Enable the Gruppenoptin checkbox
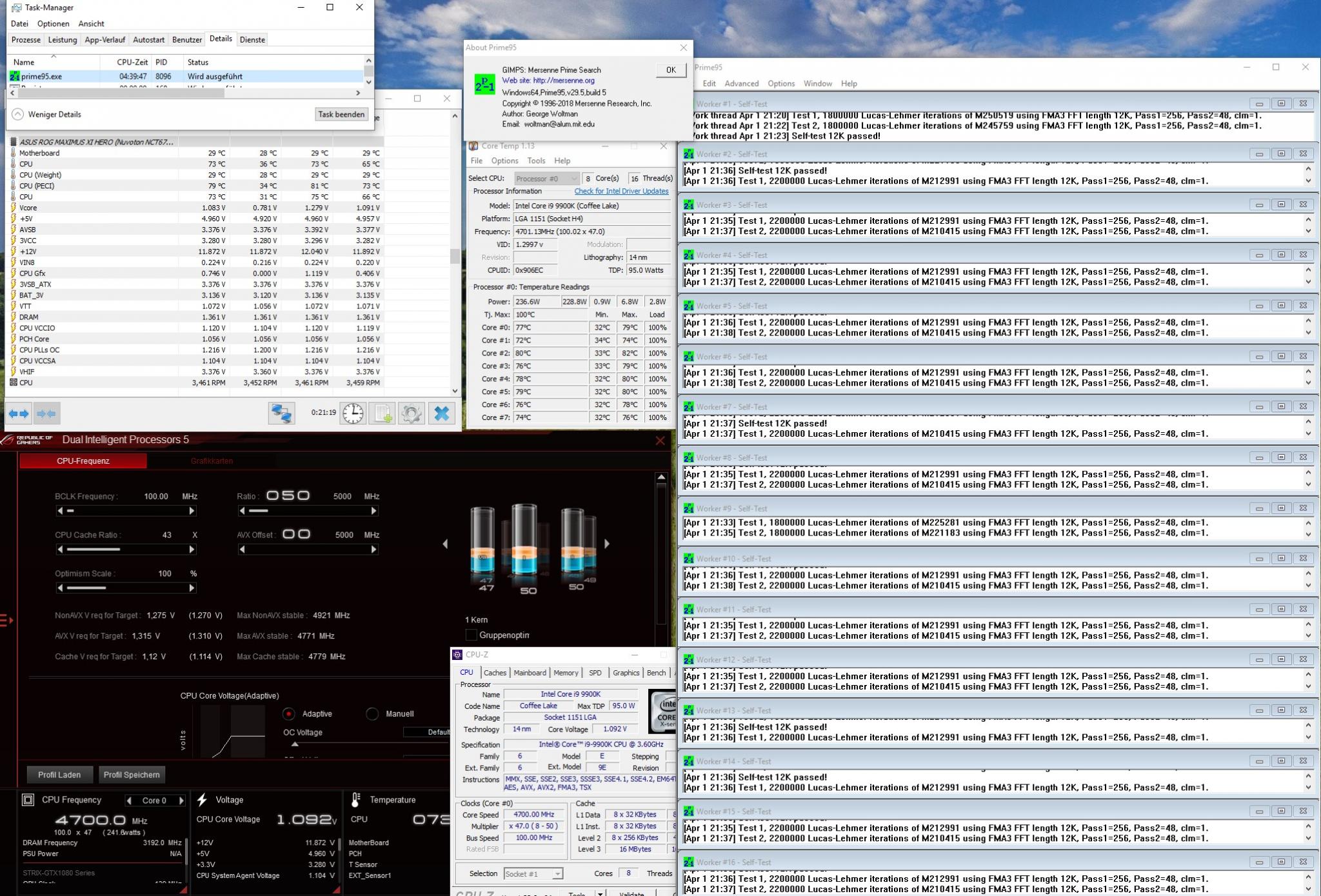 472,635
